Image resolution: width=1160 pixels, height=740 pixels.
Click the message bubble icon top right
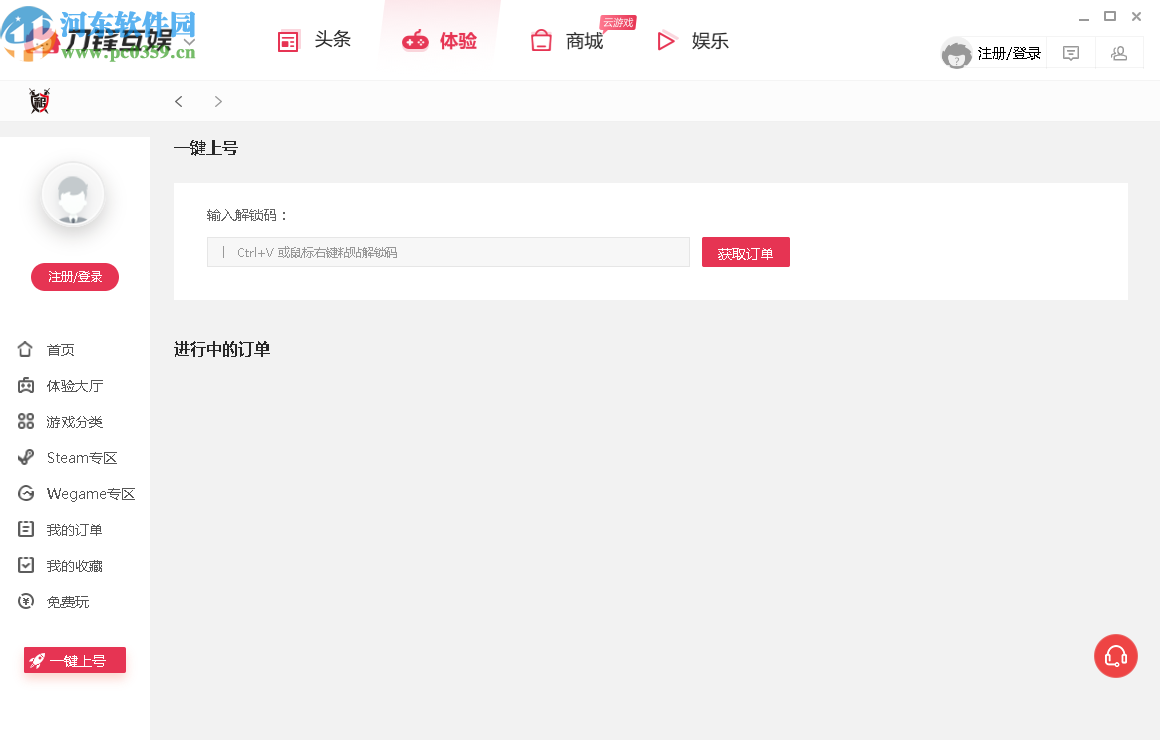[1070, 52]
